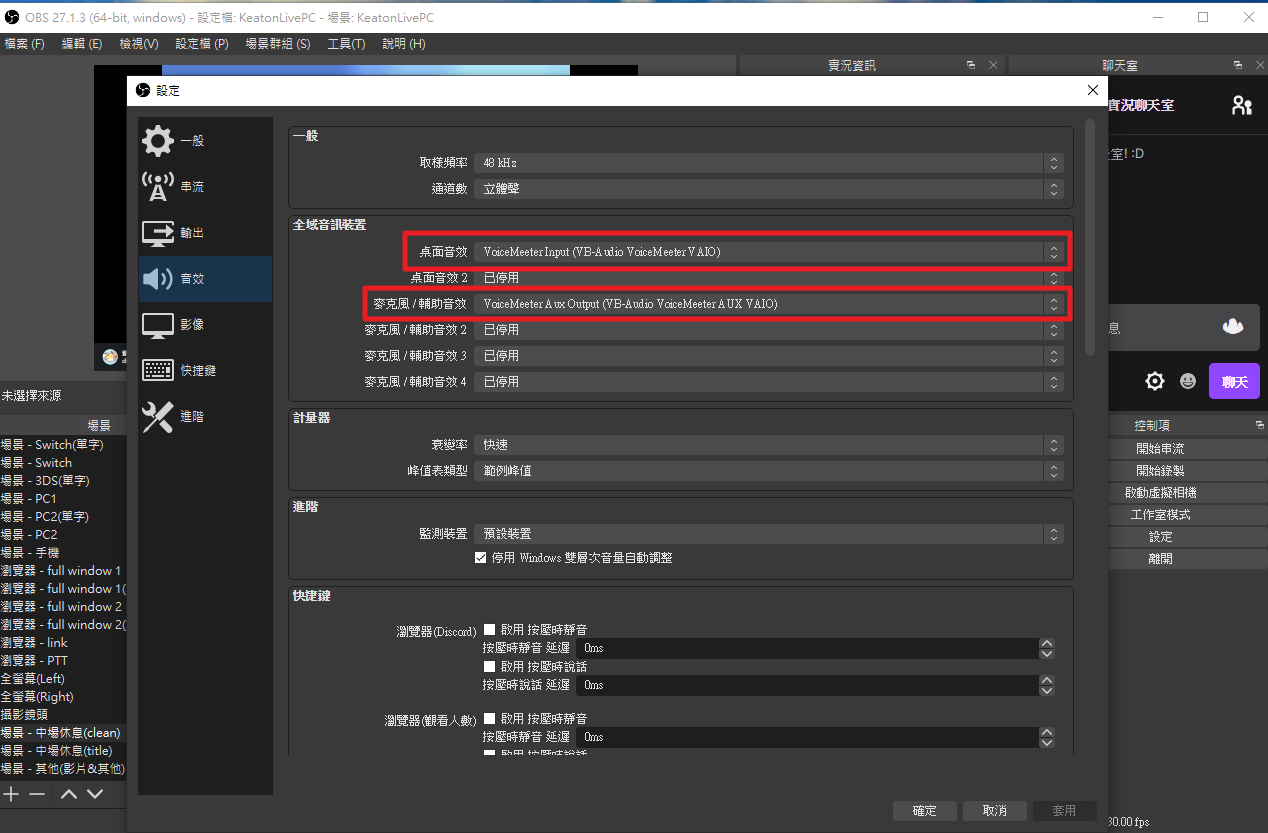The width and height of the screenshot is (1268, 833).
Task: Close the 聊天室 dock panel
Action: (1258, 65)
